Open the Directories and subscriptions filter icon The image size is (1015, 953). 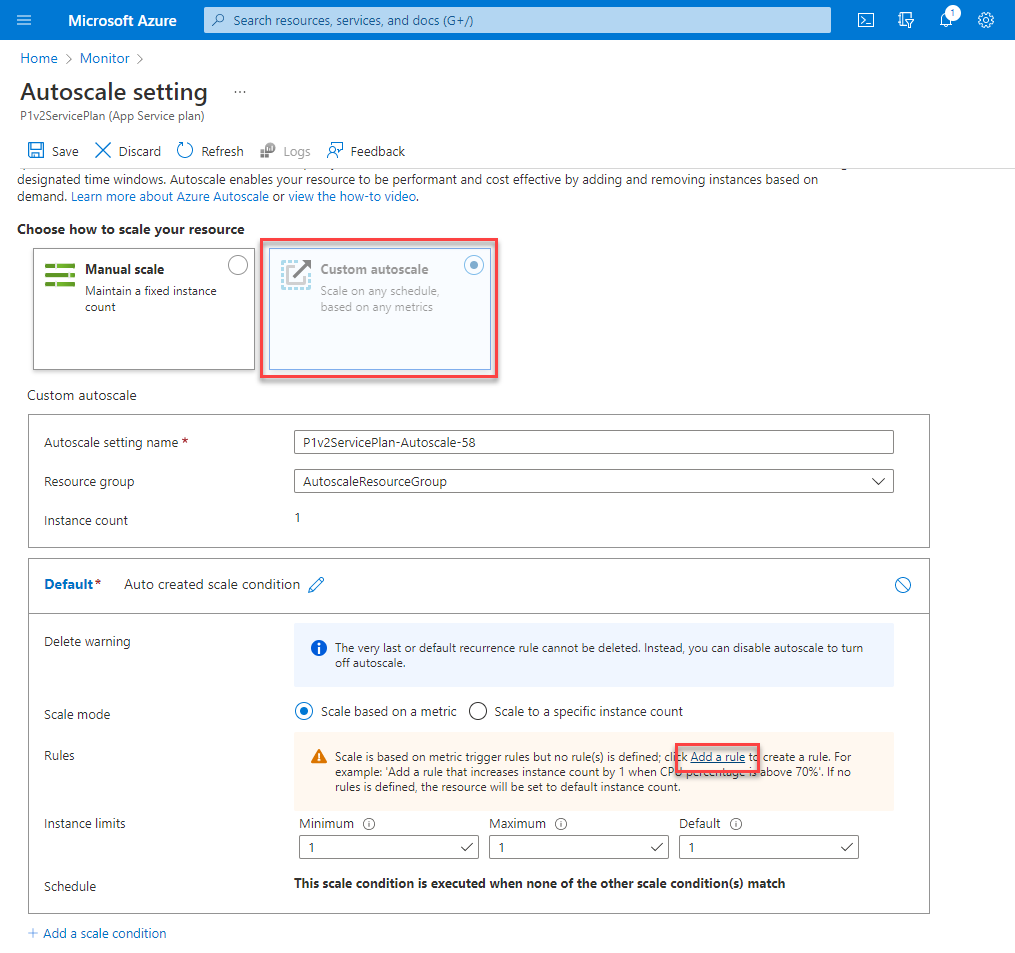[907, 20]
